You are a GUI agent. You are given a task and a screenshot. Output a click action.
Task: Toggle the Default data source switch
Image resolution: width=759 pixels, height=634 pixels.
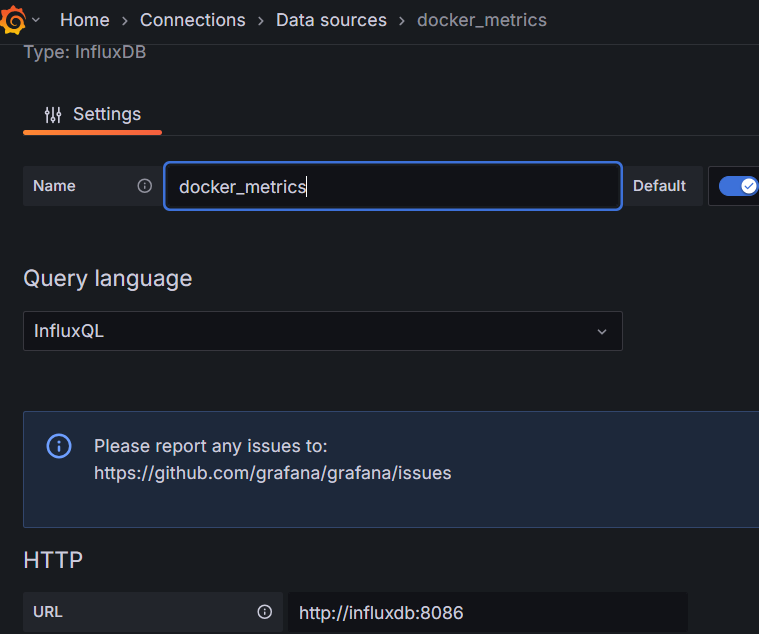(x=738, y=186)
